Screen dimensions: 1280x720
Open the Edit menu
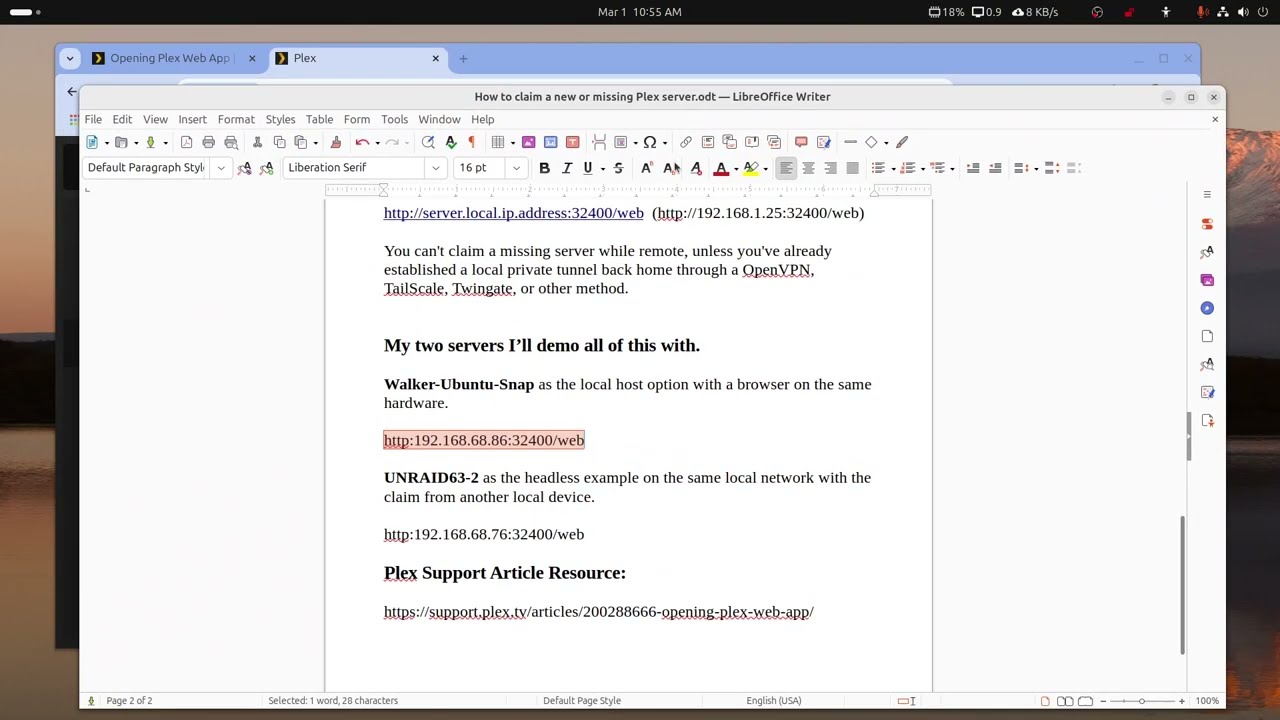pos(122,119)
